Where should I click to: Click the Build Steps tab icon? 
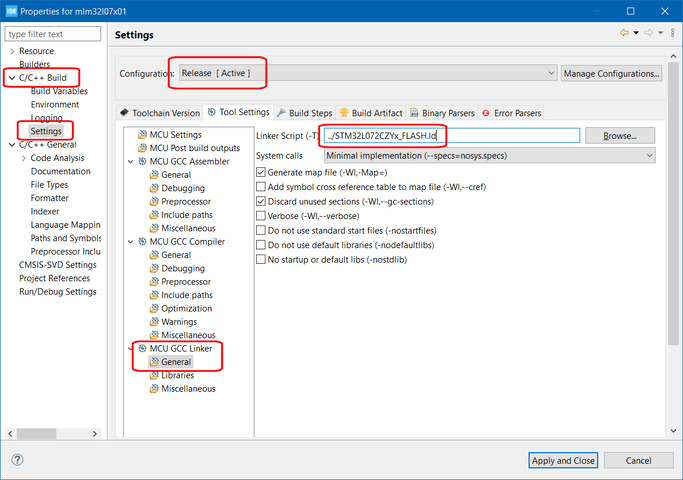282,113
